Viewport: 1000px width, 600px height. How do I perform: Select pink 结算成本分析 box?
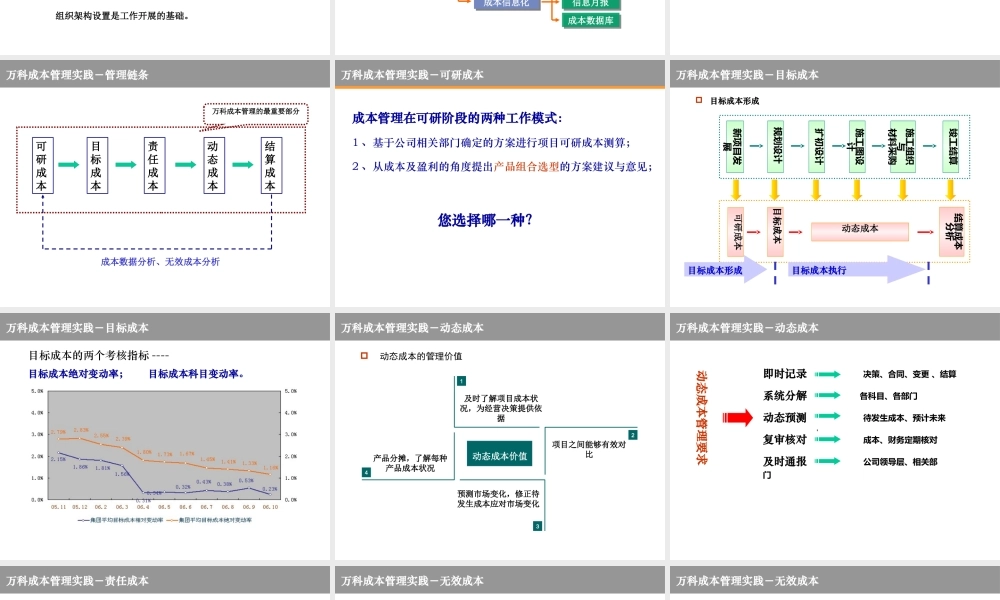[952, 231]
